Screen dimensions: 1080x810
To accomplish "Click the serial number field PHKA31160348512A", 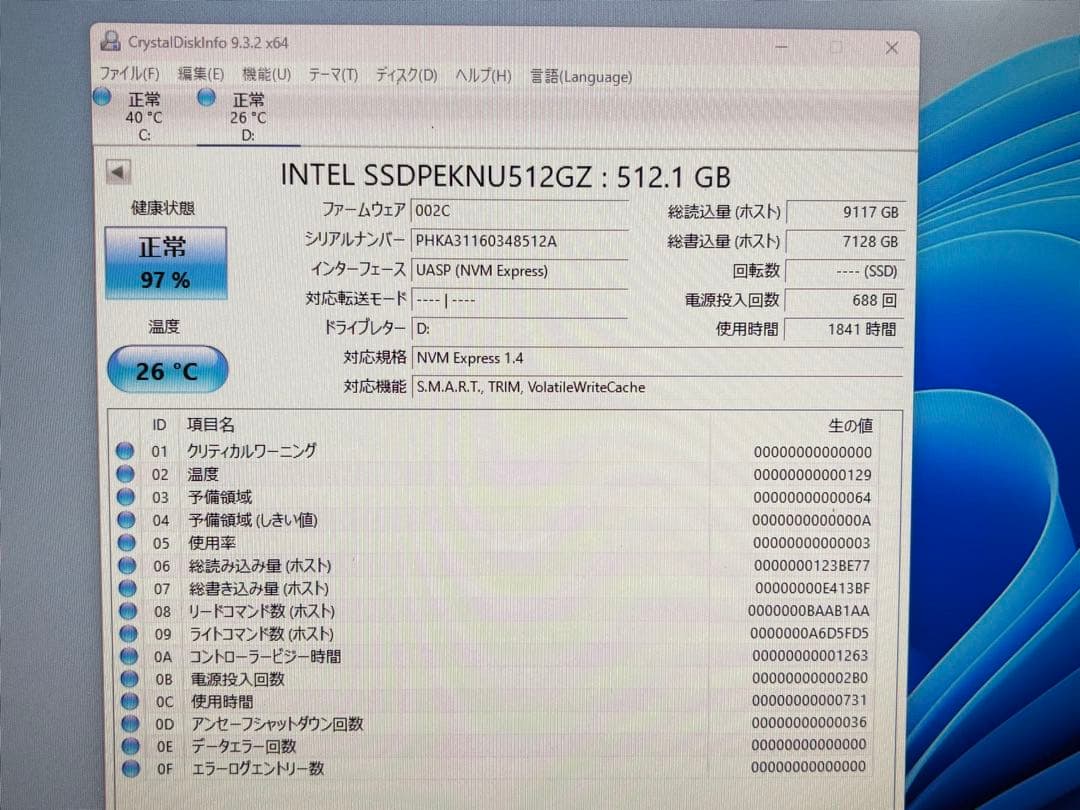I will [x=519, y=241].
